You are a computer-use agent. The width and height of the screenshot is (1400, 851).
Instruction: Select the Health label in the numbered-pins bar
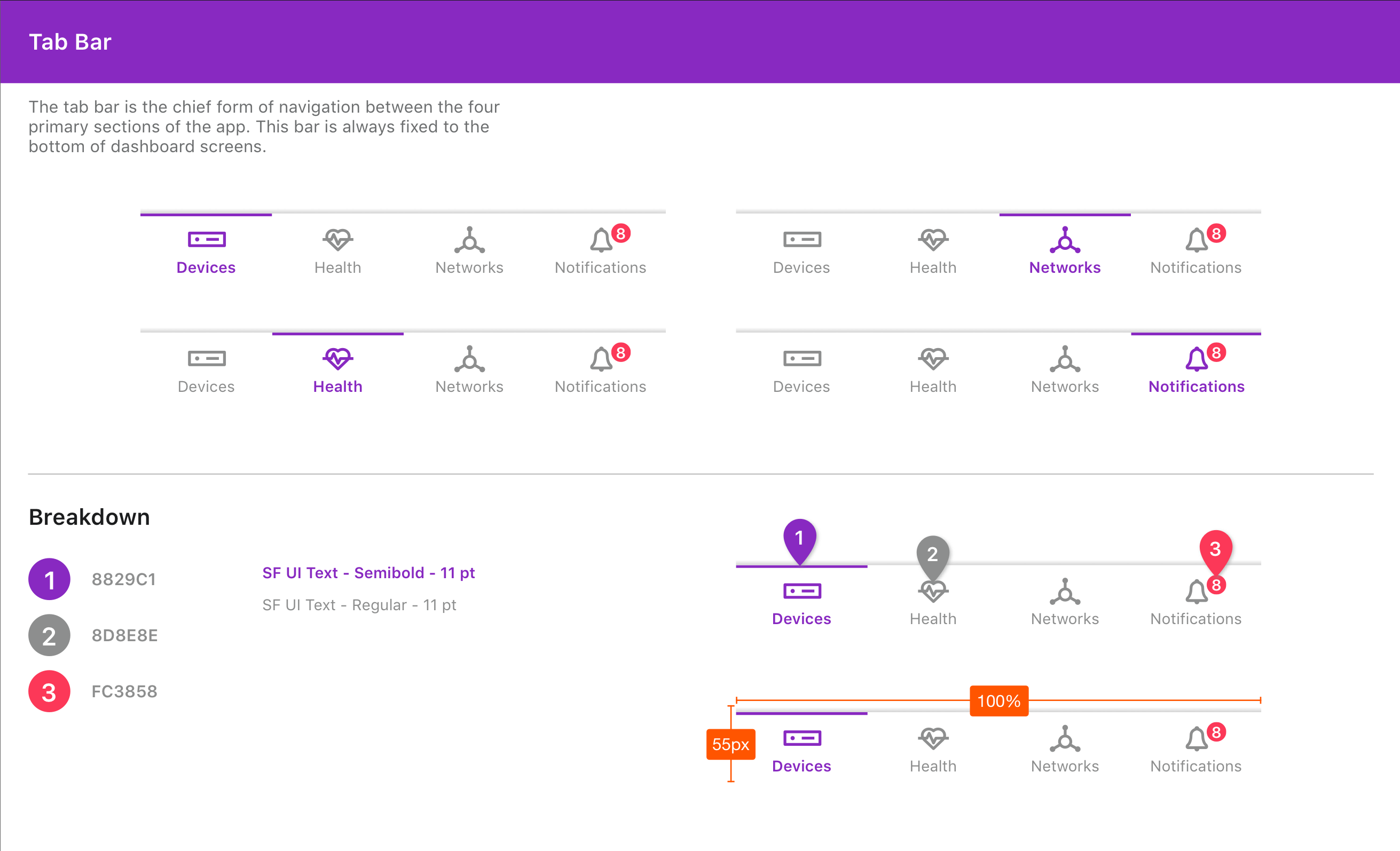click(933, 619)
